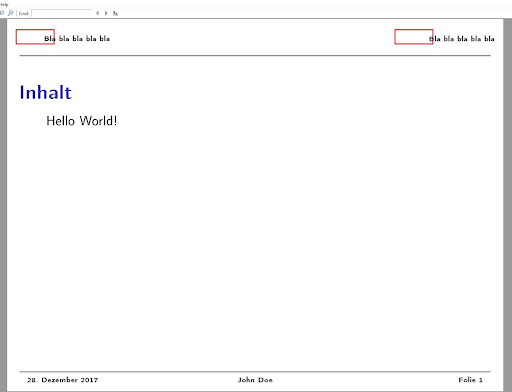Click the red box in the right header
Viewport: 512px width, 392px height.
pyautogui.click(x=414, y=37)
